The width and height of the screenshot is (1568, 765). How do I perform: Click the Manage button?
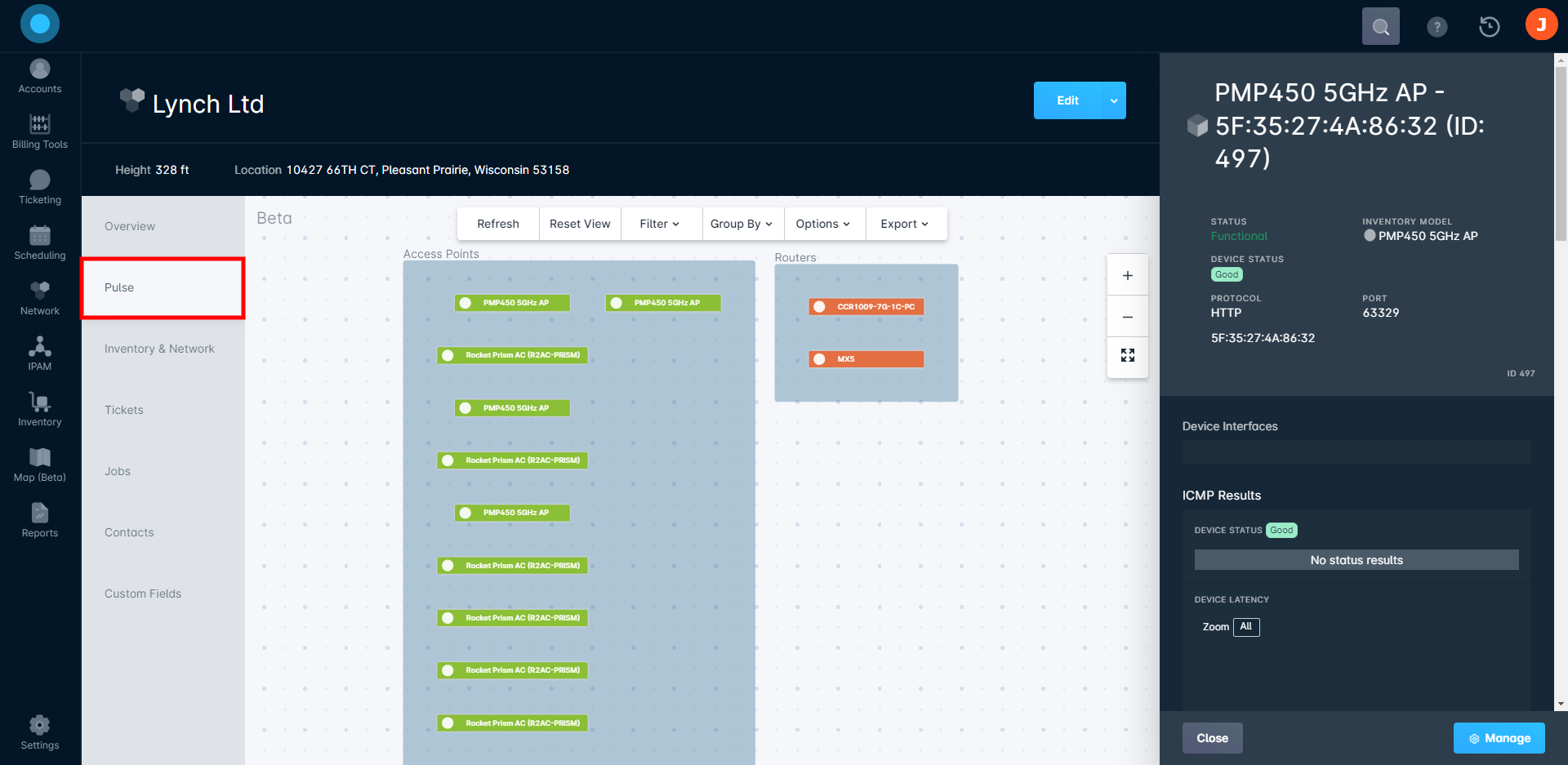(x=1499, y=738)
